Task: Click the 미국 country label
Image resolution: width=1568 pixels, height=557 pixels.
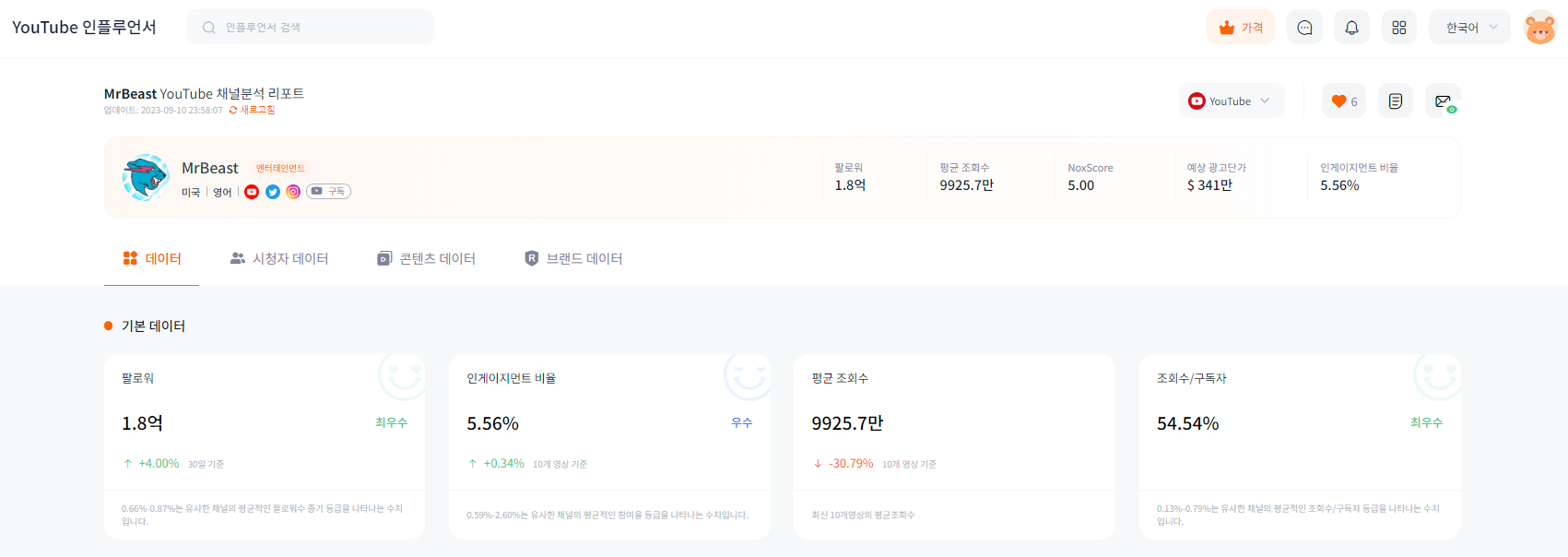Action: 191,192
